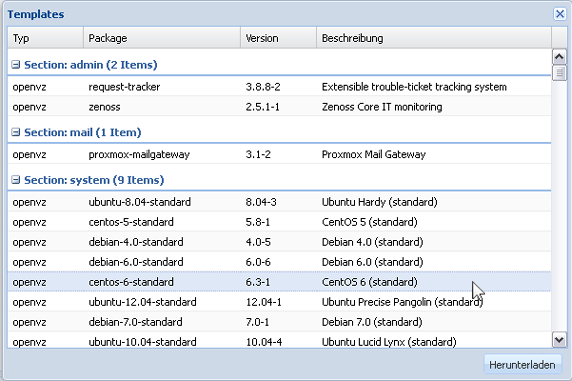Click 'CentOS 5 (standard)' description
Image resolution: width=572 pixels, height=381 pixels.
point(370,222)
